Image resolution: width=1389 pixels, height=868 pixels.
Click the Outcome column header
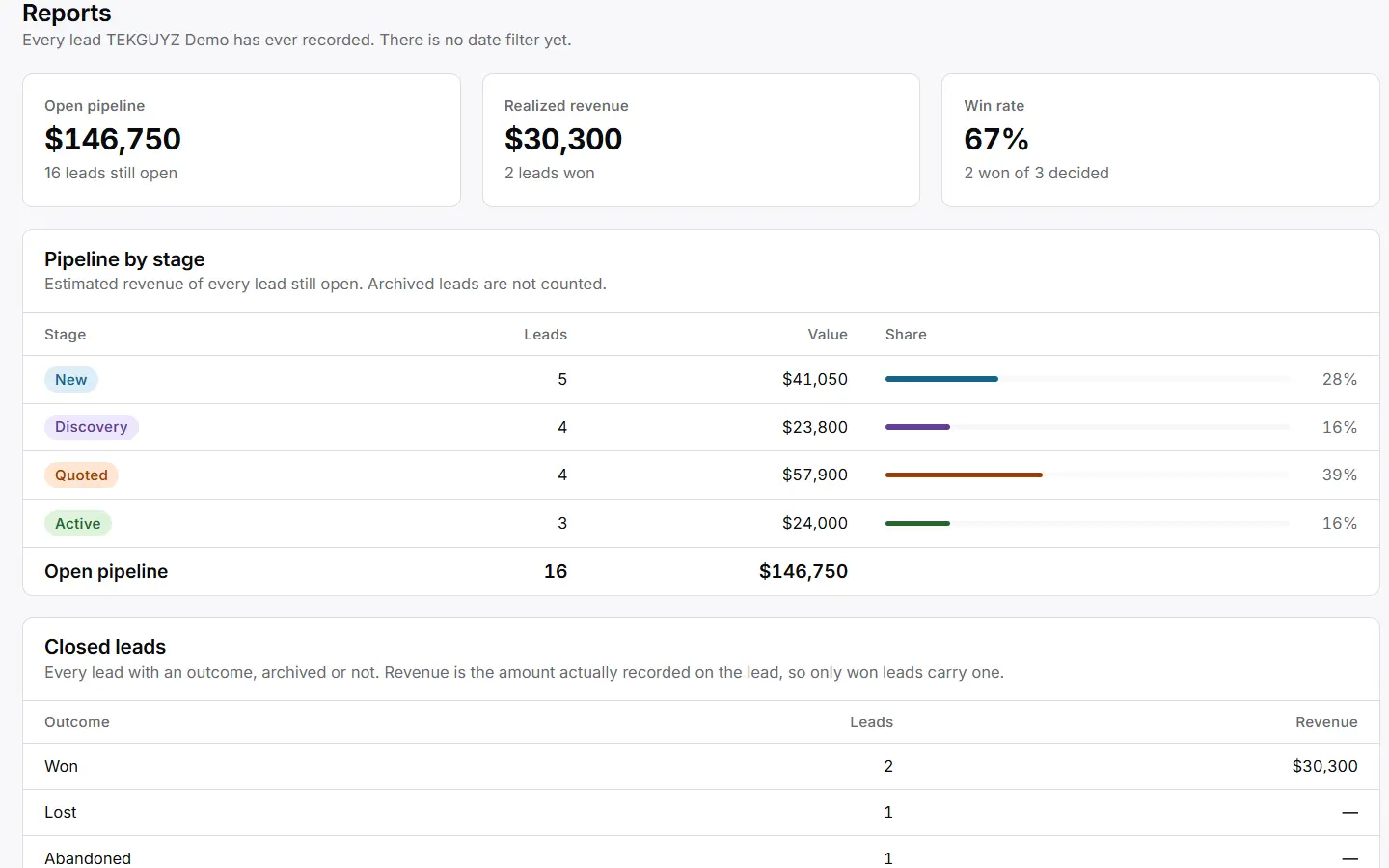77,722
